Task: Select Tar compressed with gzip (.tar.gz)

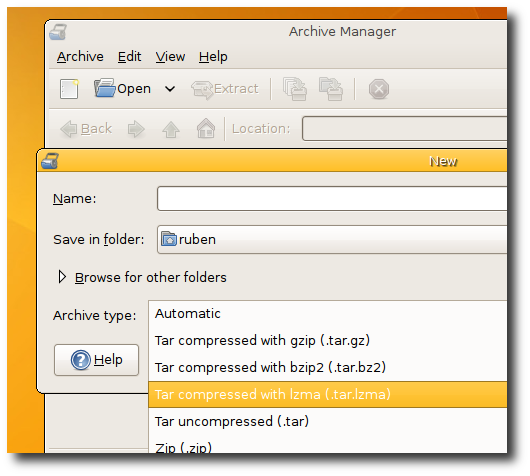Action: point(328,340)
